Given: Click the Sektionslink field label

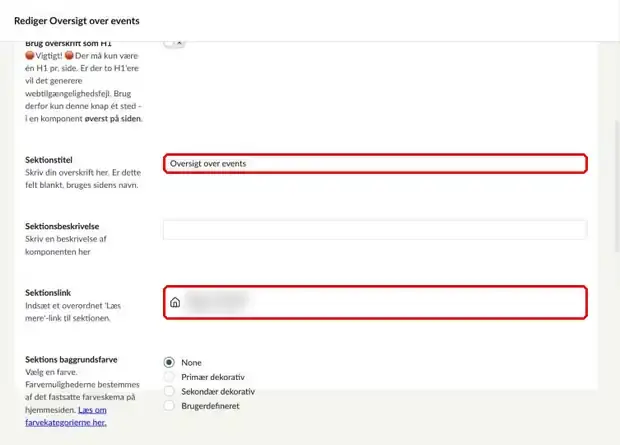Looking at the screenshot, I should (x=48, y=293).
